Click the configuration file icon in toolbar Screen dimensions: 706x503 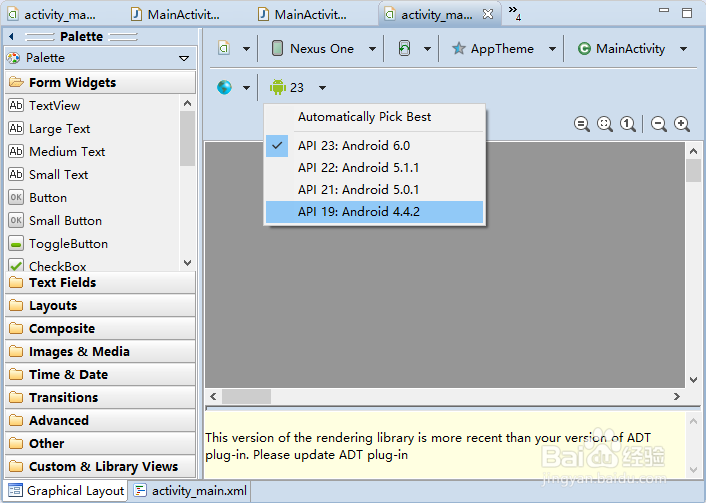pos(224,48)
